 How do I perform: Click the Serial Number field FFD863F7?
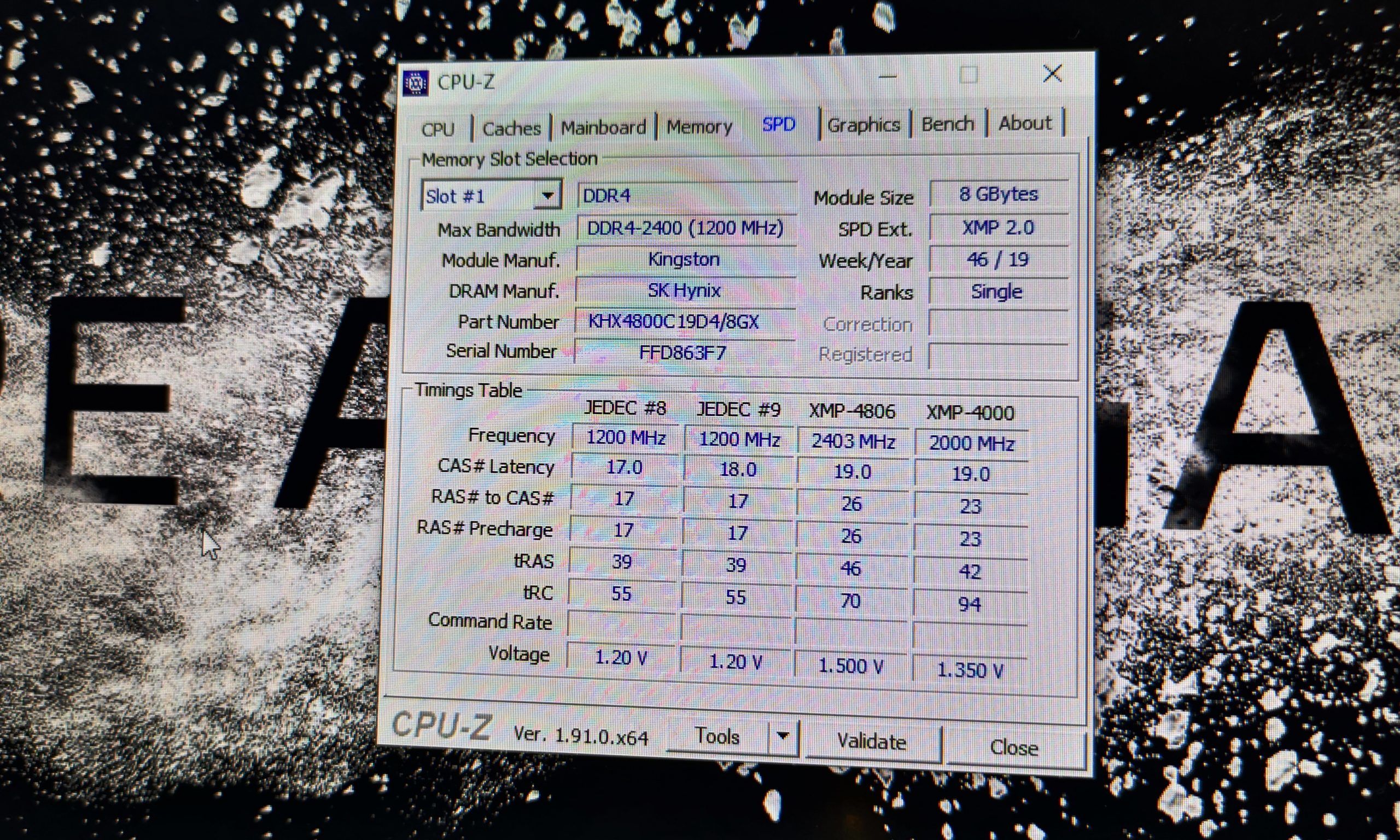682,353
